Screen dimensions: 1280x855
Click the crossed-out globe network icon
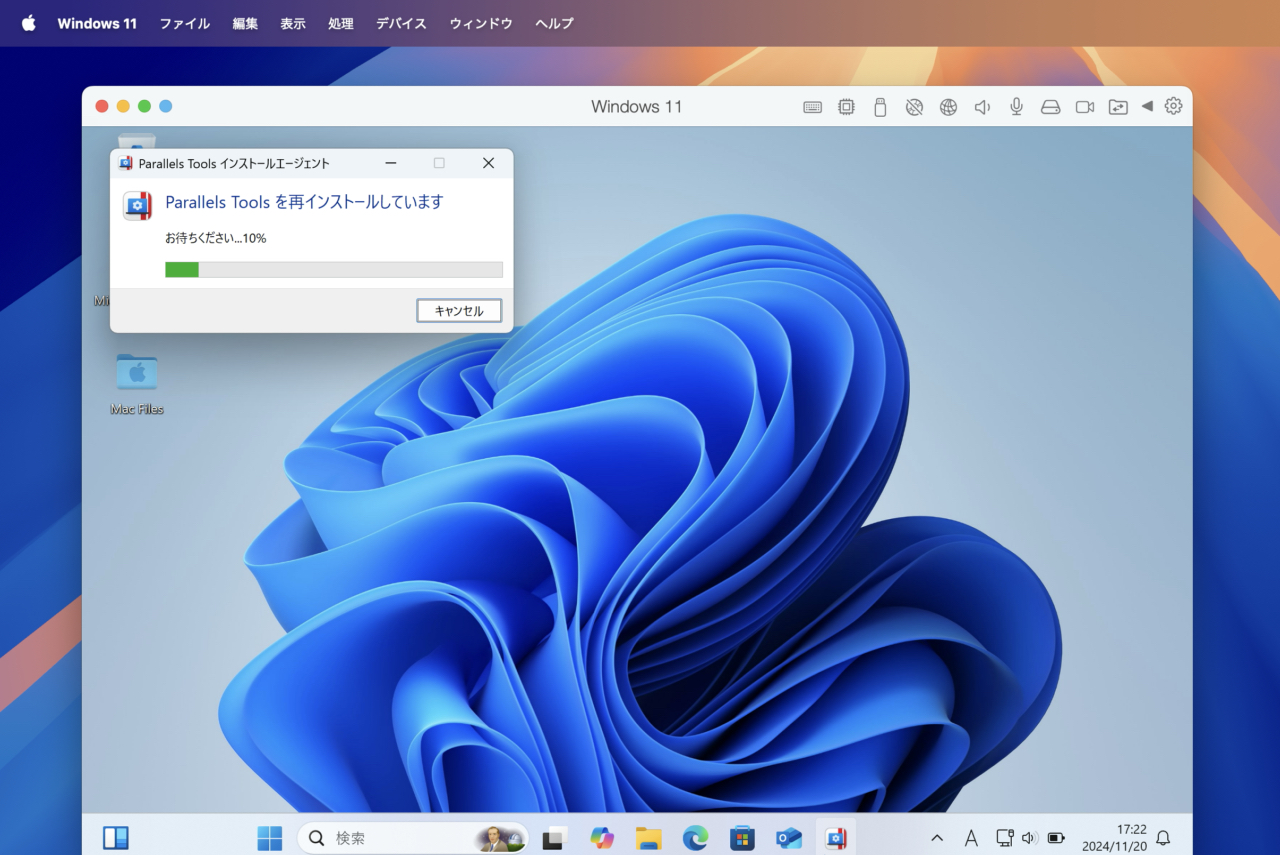tap(914, 107)
